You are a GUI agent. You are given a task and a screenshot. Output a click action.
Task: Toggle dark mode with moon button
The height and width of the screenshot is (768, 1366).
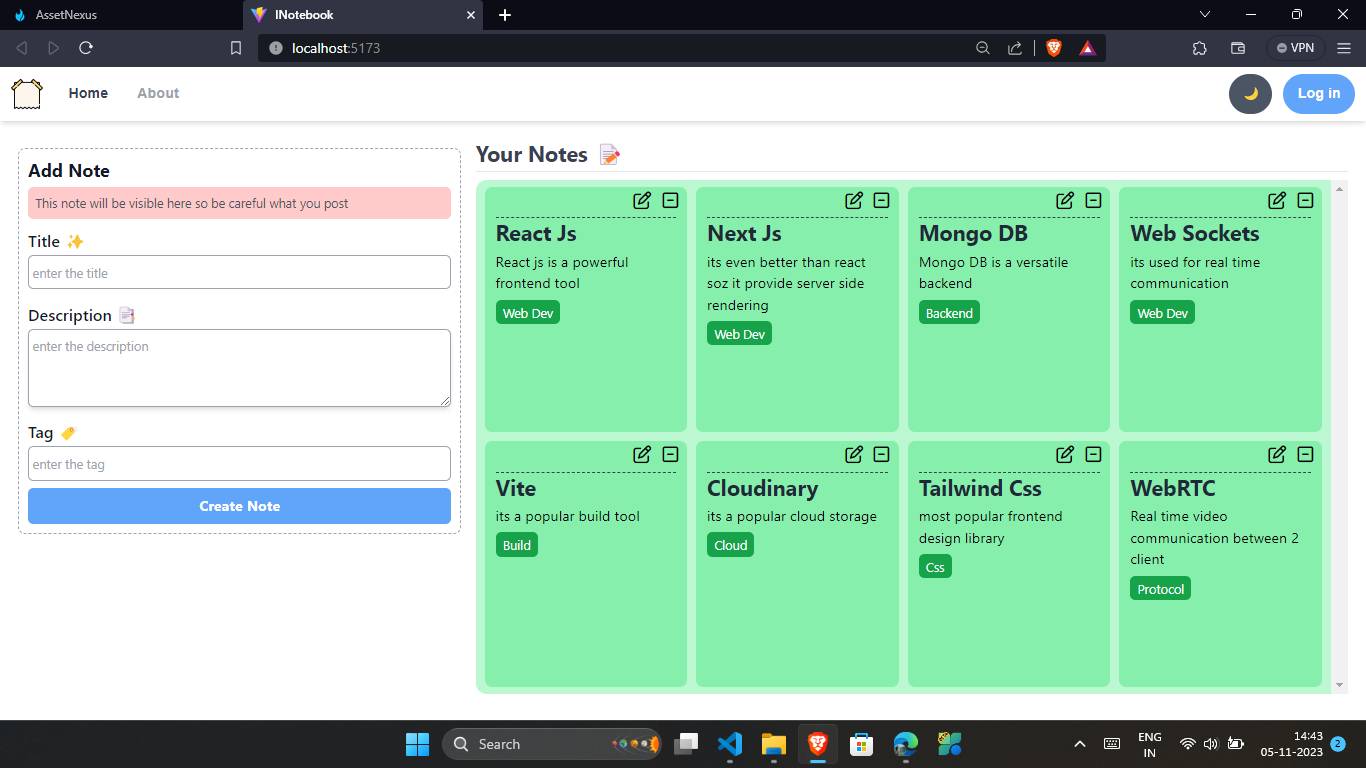click(1250, 94)
